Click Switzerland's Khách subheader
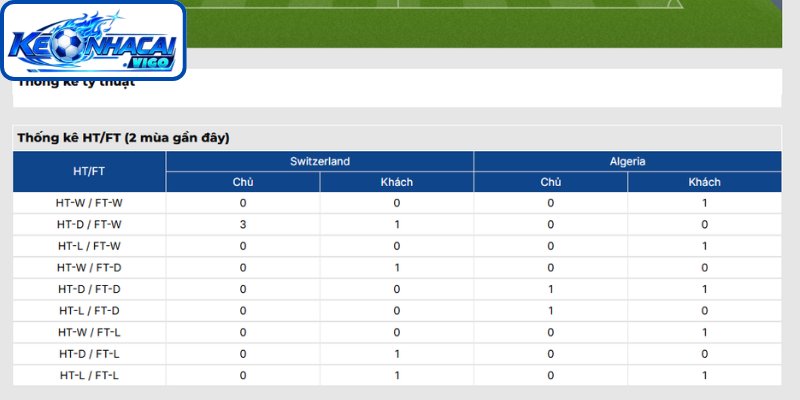 pyautogui.click(x=396, y=182)
